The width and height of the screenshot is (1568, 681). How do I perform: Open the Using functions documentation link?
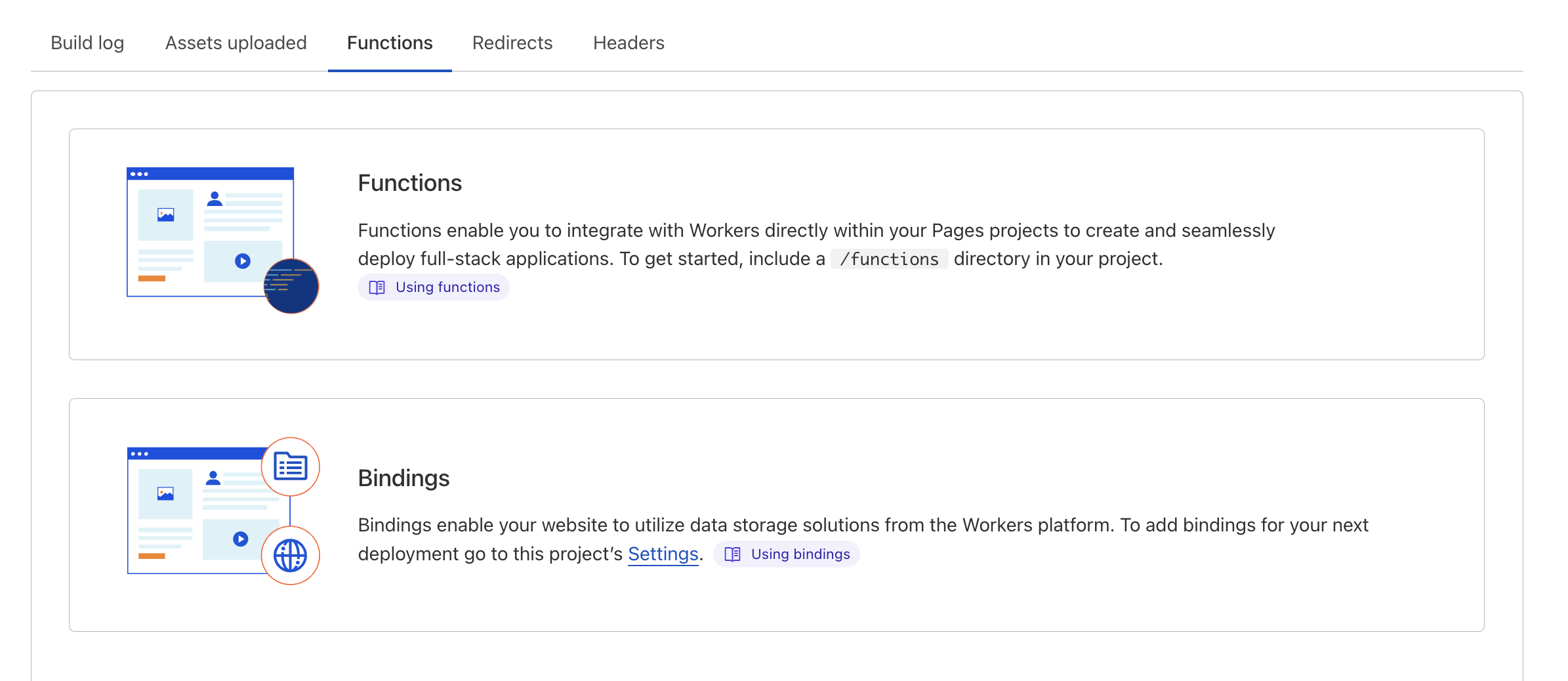pos(447,287)
